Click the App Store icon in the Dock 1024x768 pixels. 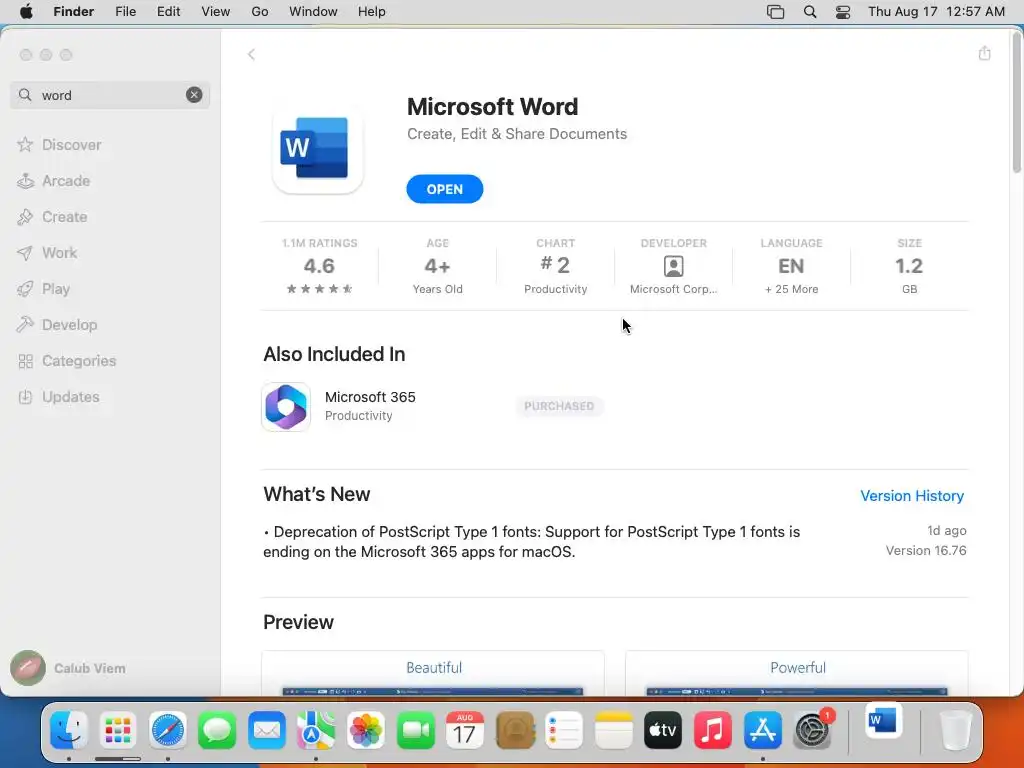pyautogui.click(x=762, y=730)
